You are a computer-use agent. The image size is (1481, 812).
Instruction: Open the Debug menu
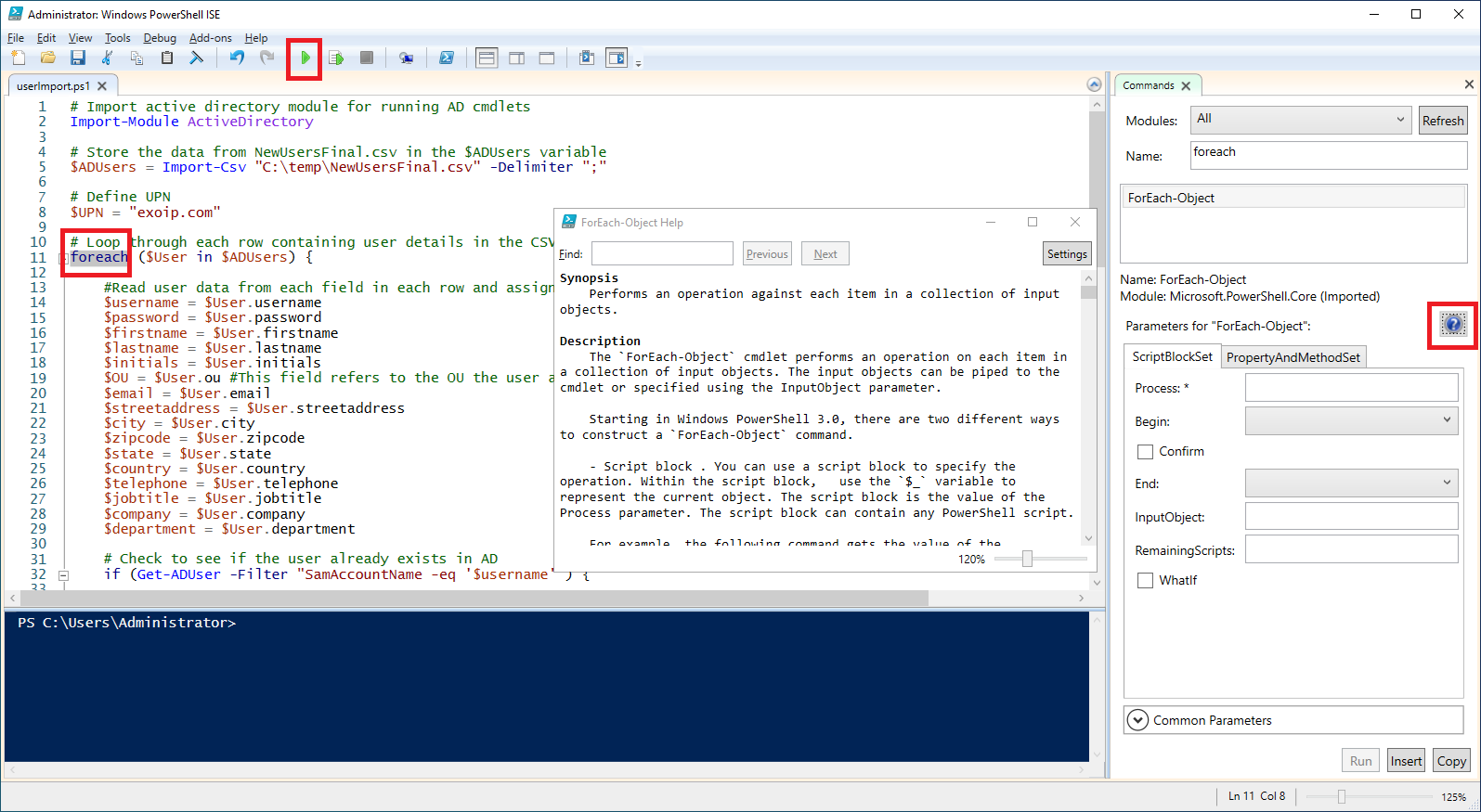(160, 38)
